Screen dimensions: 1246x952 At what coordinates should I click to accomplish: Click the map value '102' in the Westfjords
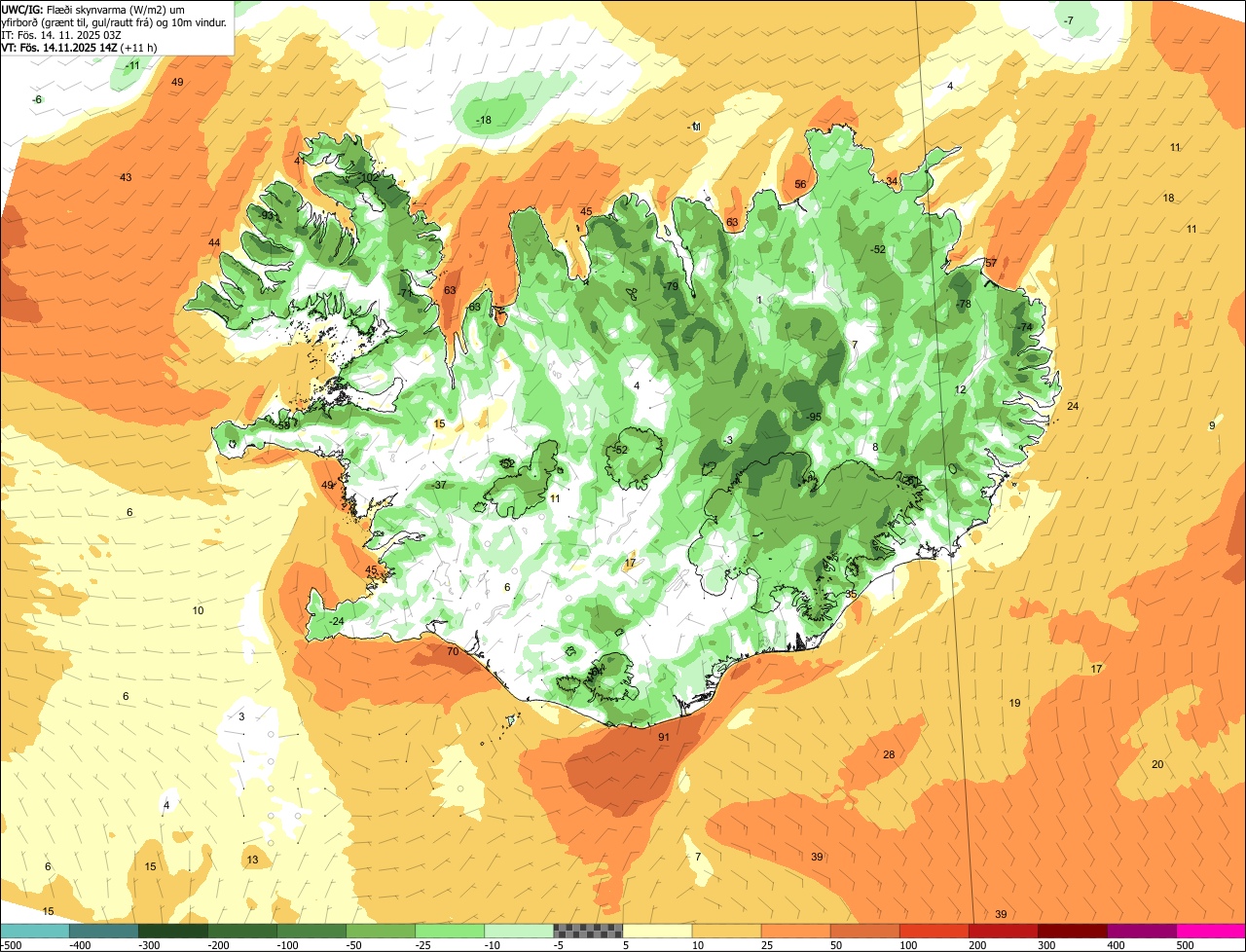[370, 177]
